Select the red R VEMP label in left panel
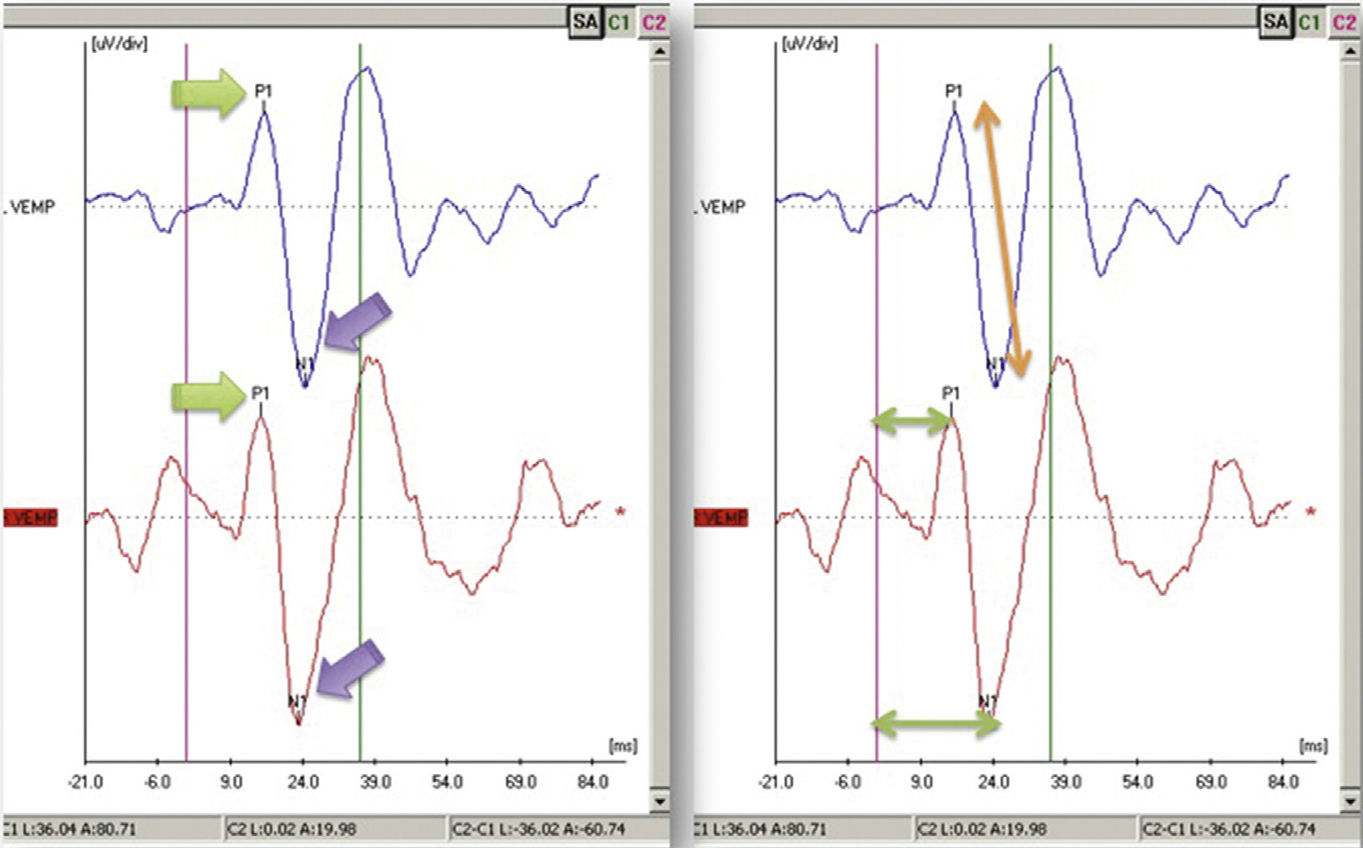The height and width of the screenshot is (848, 1363). (30, 517)
